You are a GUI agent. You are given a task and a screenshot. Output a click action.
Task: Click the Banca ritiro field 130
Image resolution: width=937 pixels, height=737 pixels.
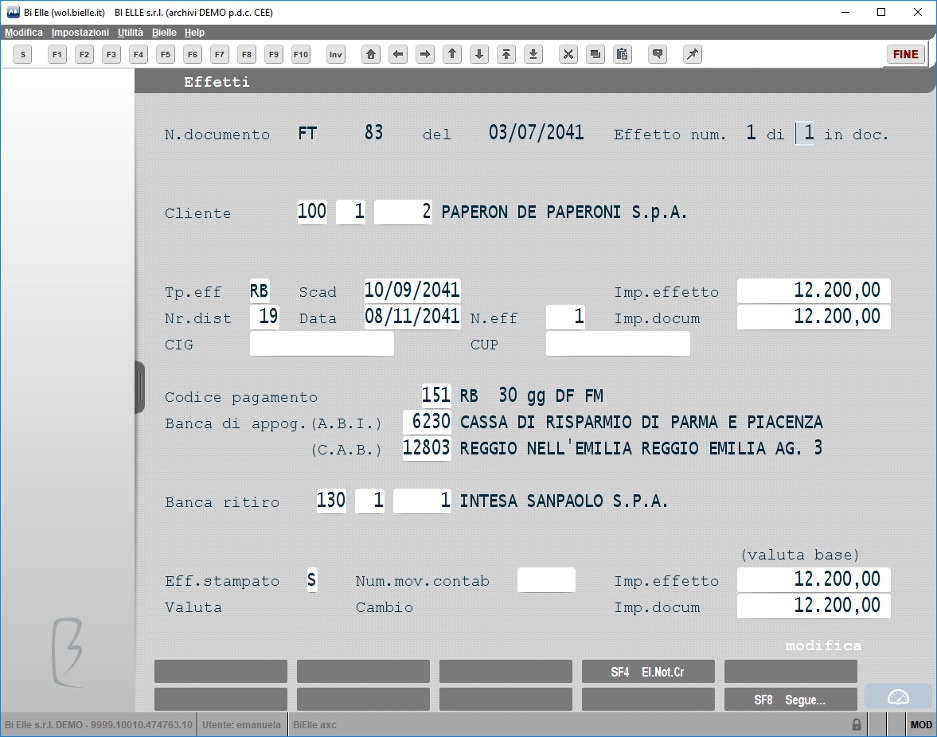(x=331, y=500)
